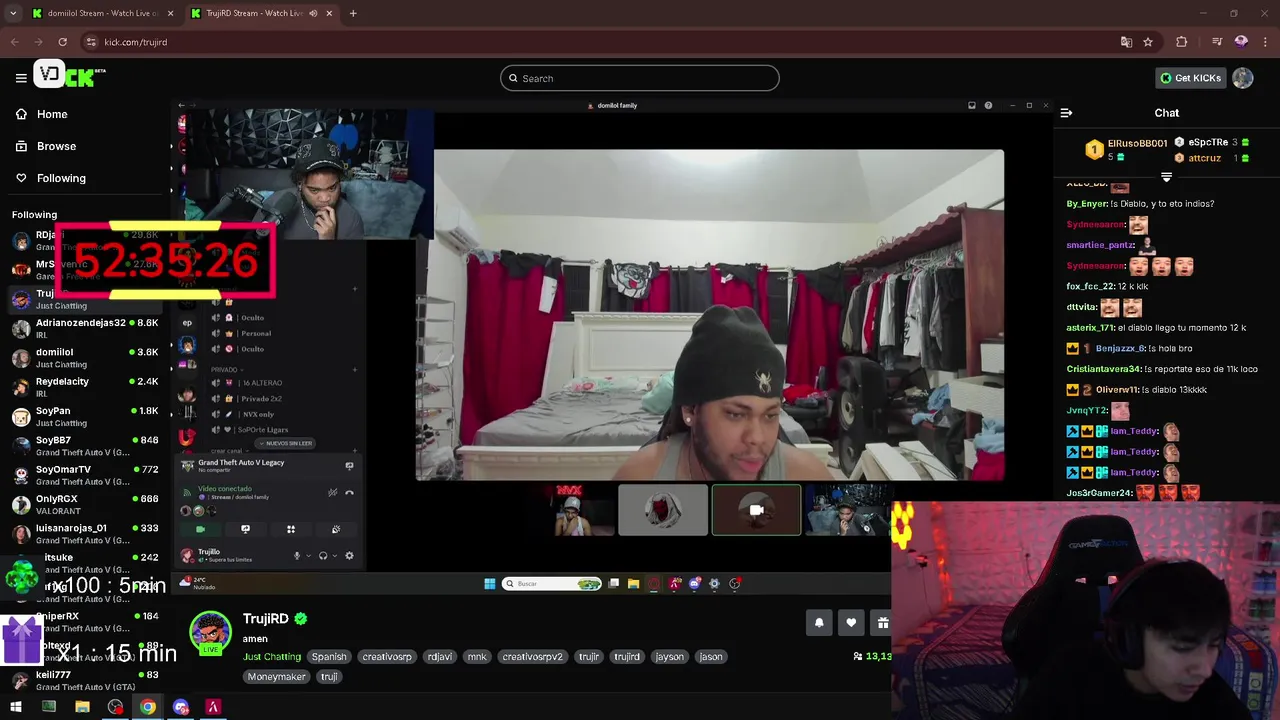Viewport: 1280px width, 720px height.
Task: Open the Kick hamburger sidebar menu
Action: 21,78
